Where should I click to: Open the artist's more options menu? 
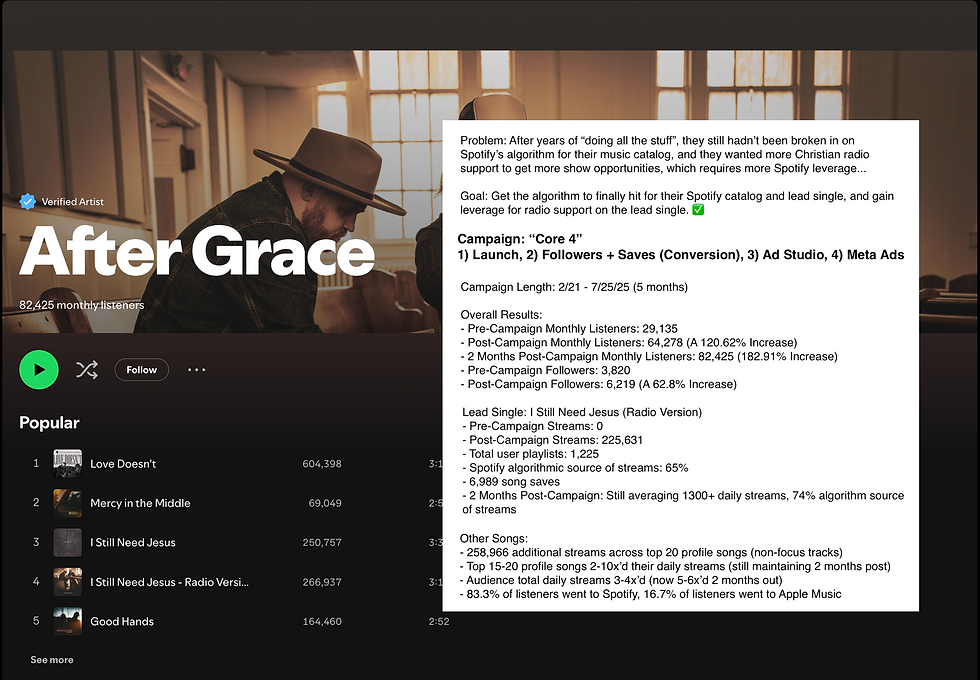[196, 369]
